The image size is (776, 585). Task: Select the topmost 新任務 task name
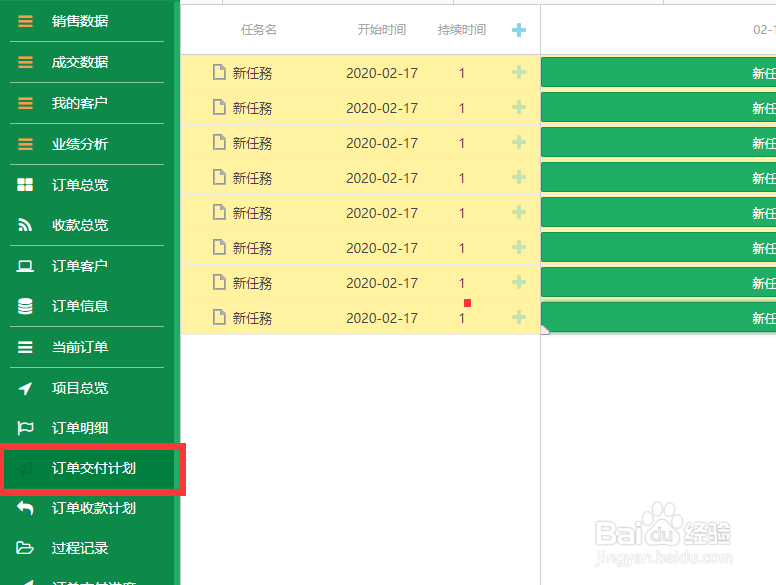(x=252, y=73)
